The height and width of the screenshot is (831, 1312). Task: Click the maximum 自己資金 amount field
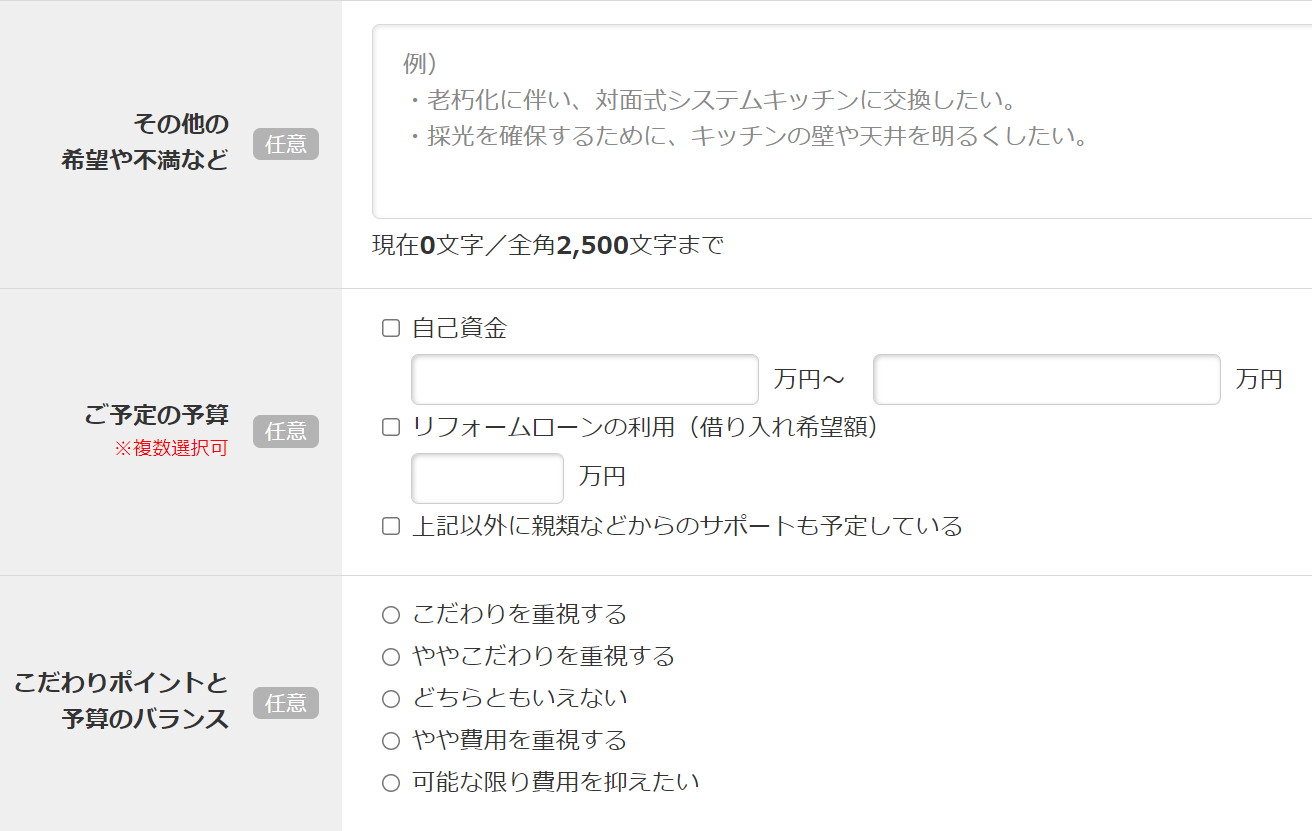point(1047,379)
